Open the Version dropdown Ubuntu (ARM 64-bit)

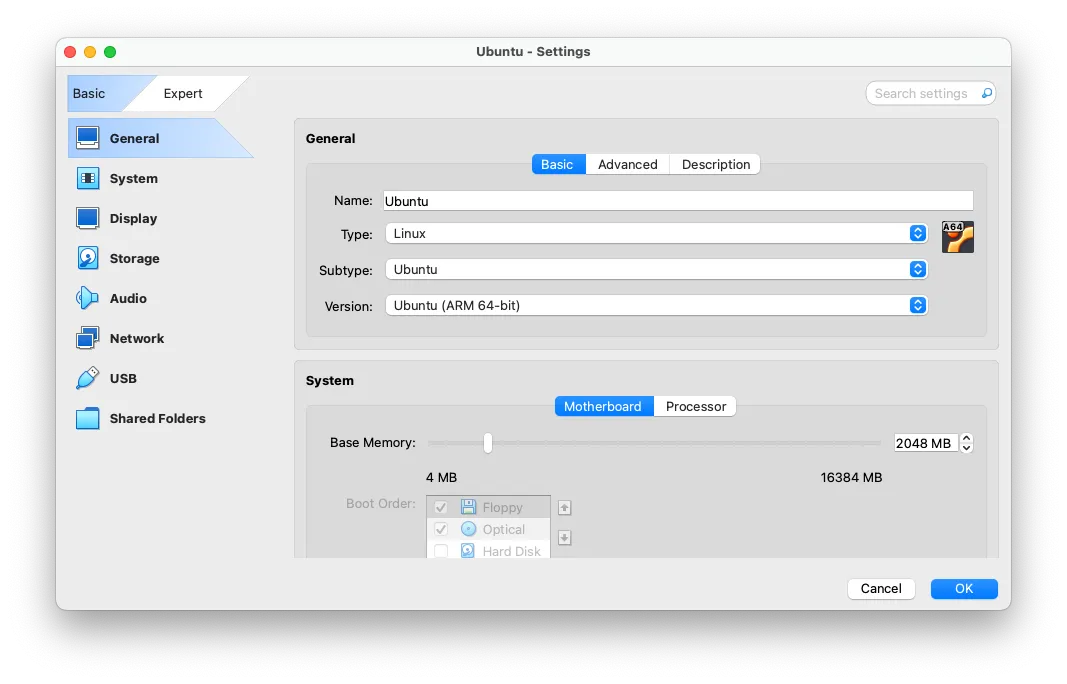(656, 306)
